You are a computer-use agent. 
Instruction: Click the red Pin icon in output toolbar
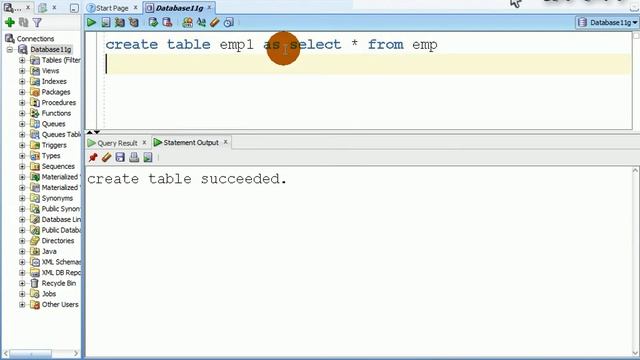click(93, 157)
